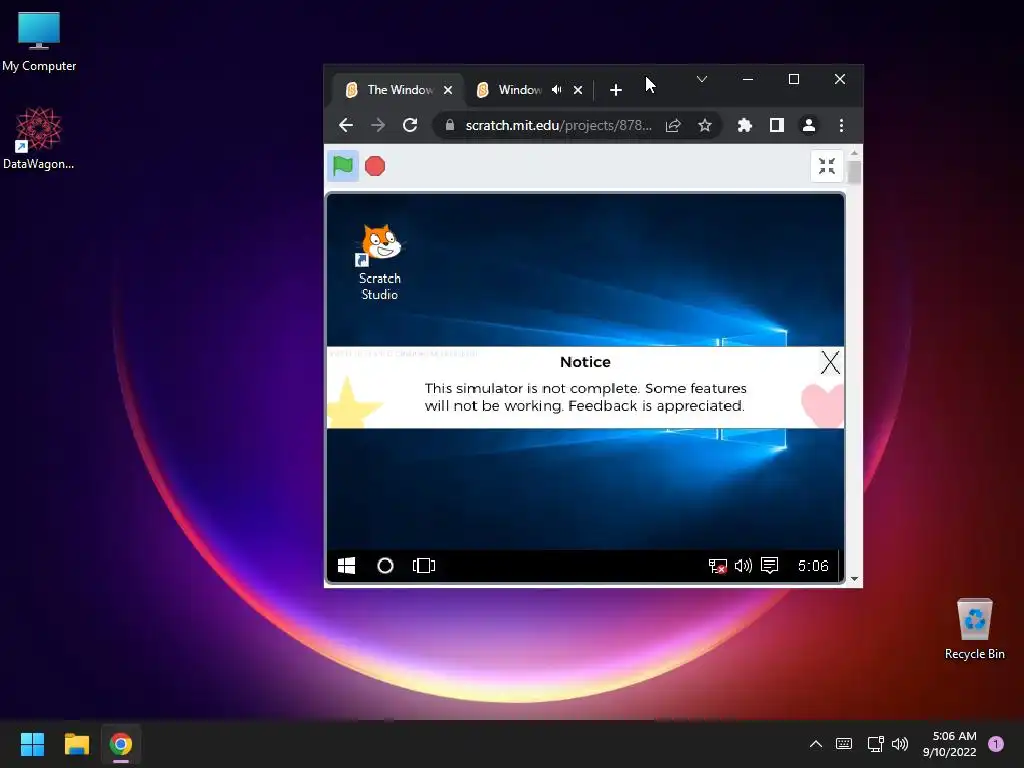
Task: Open the Scratch Studio desktop shortcut
Action: pyautogui.click(x=380, y=263)
